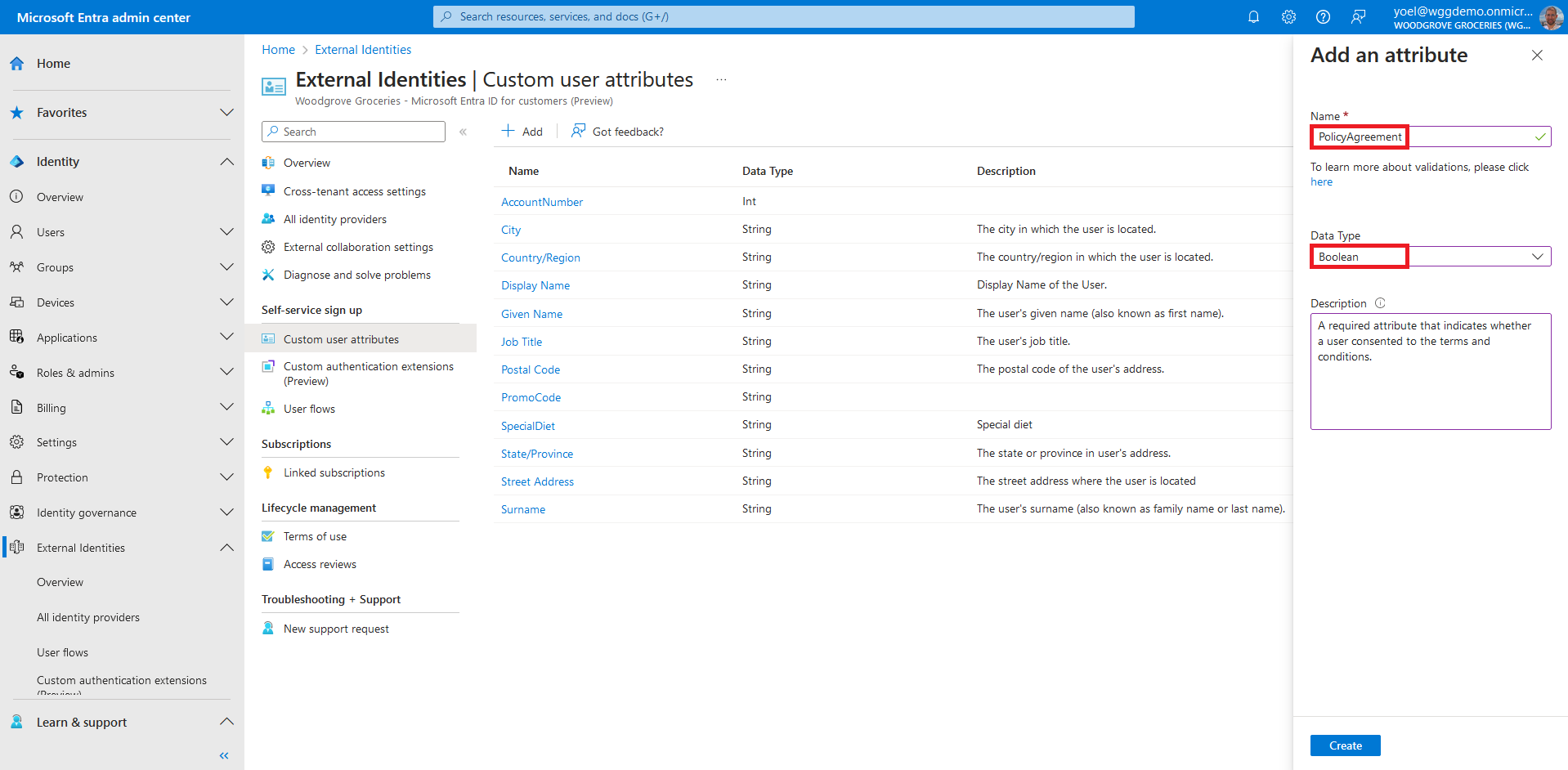Image resolution: width=1568 pixels, height=770 pixels.
Task: Open the notifications bell icon
Action: point(1253,17)
